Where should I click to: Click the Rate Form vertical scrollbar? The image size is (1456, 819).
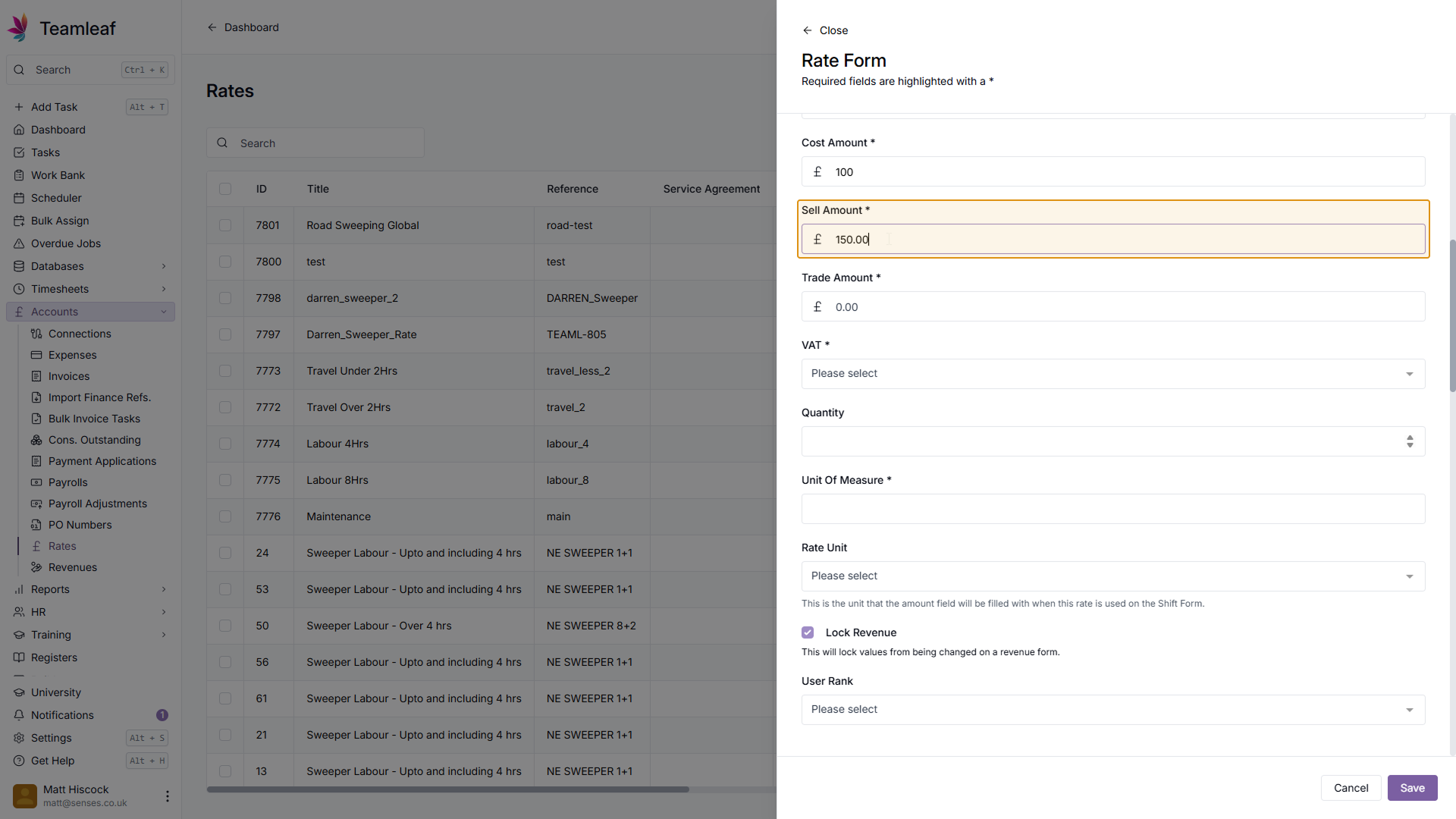click(x=1451, y=315)
